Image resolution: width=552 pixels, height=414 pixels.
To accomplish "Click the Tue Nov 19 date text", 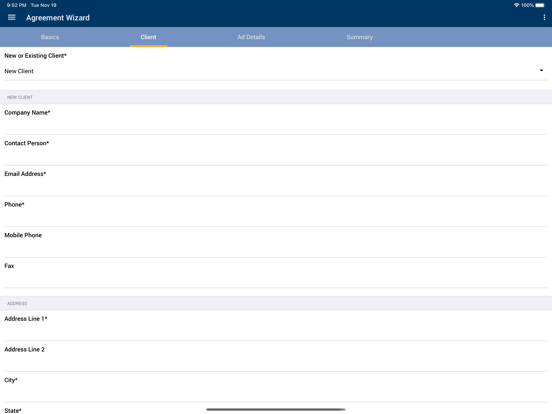I will click(43, 5).
